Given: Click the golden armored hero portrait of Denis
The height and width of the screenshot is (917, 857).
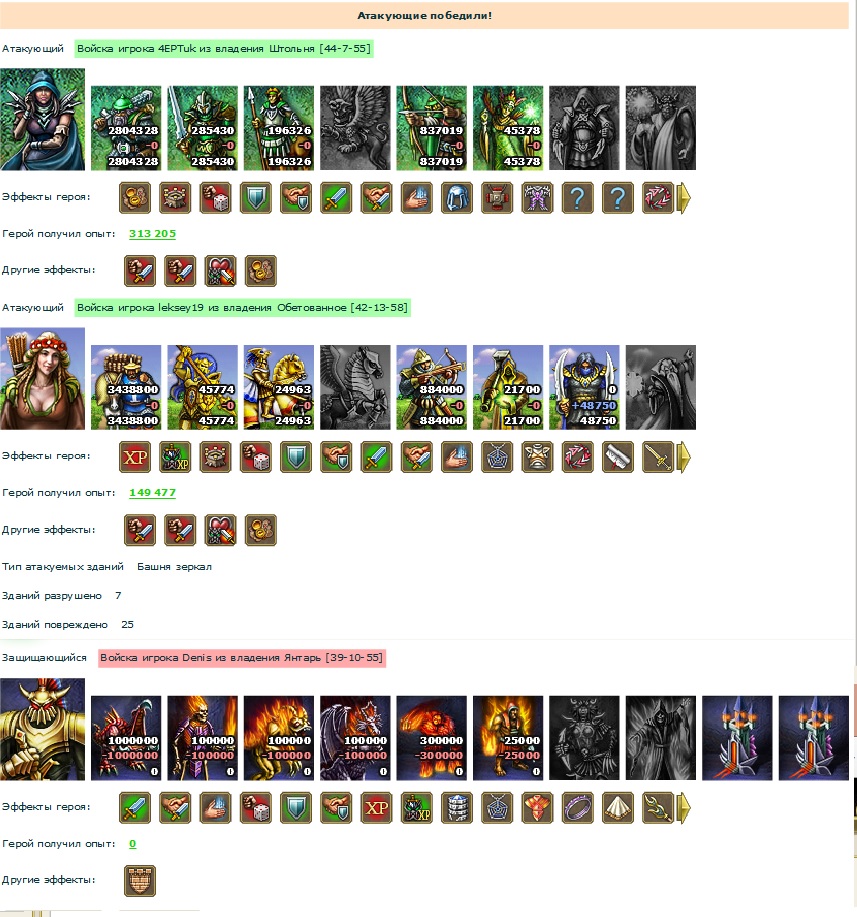Looking at the screenshot, I should click(42, 729).
